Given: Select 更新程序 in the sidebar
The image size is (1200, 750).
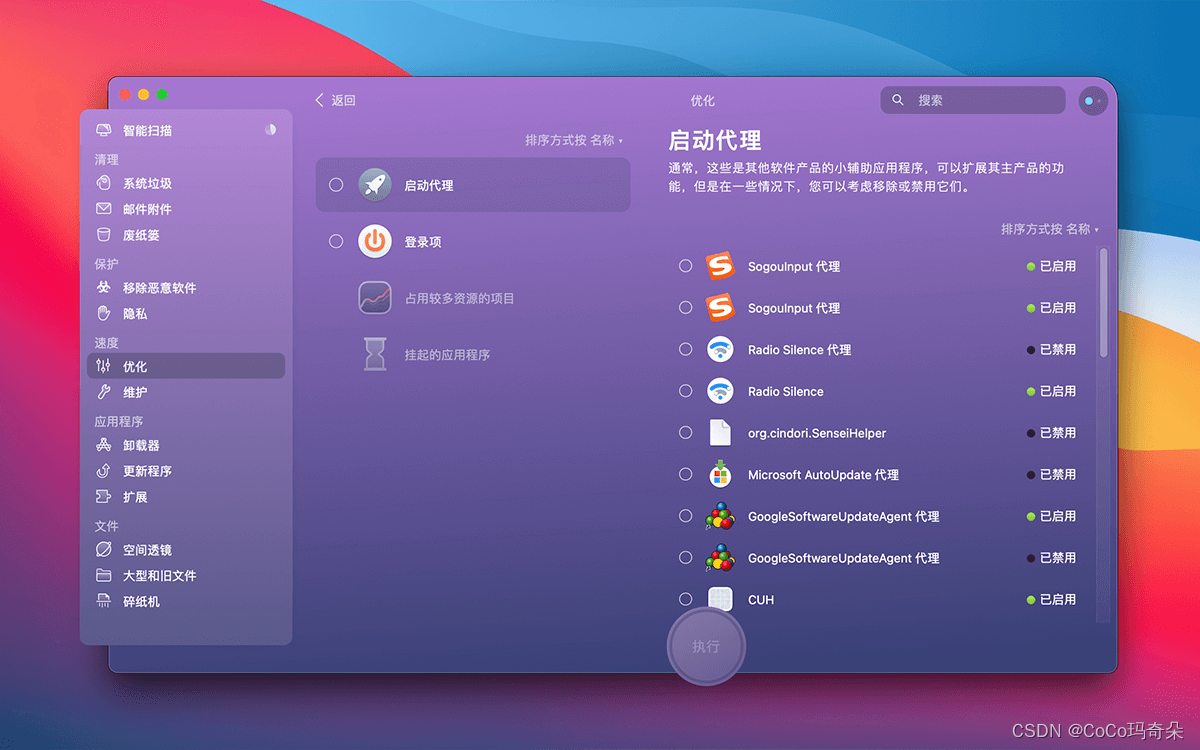Looking at the screenshot, I should (x=185, y=471).
